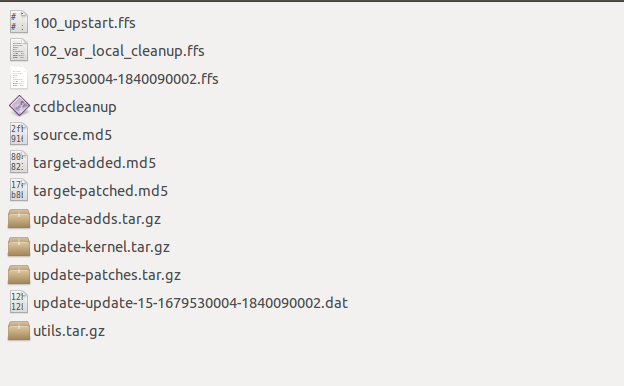The width and height of the screenshot is (624, 386).
Task: Click the utils.tar.gz archive icon
Action: (19, 331)
